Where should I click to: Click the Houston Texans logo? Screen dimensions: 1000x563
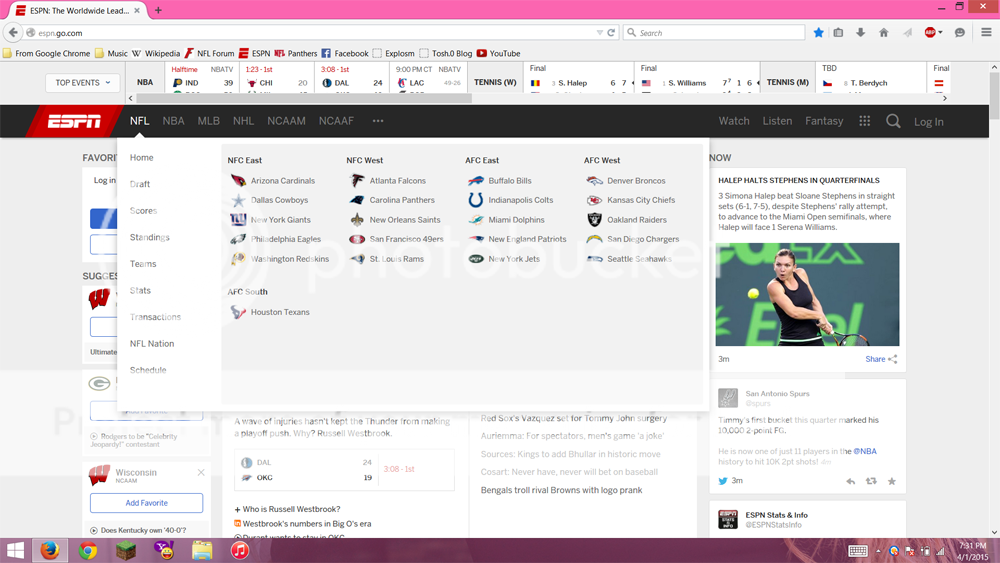point(238,312)
